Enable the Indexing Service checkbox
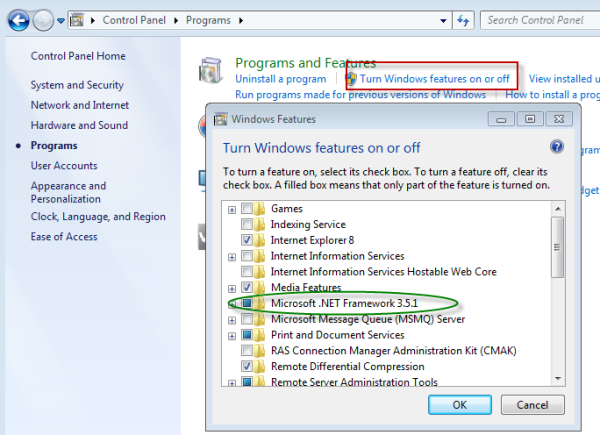This screenshot has width=600, height=435. pos(247,225)
